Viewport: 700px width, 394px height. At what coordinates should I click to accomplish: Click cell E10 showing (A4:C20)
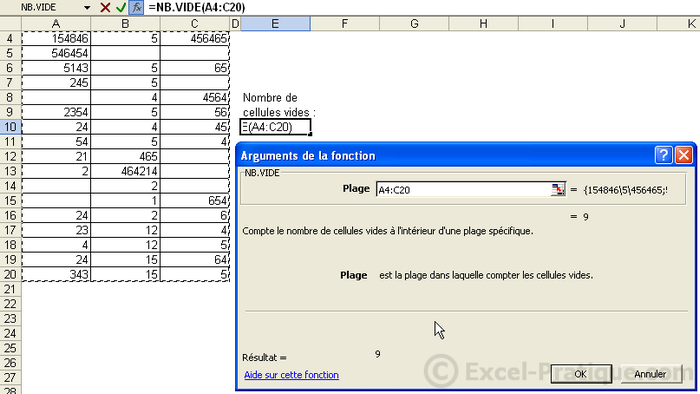click(275, 127)
